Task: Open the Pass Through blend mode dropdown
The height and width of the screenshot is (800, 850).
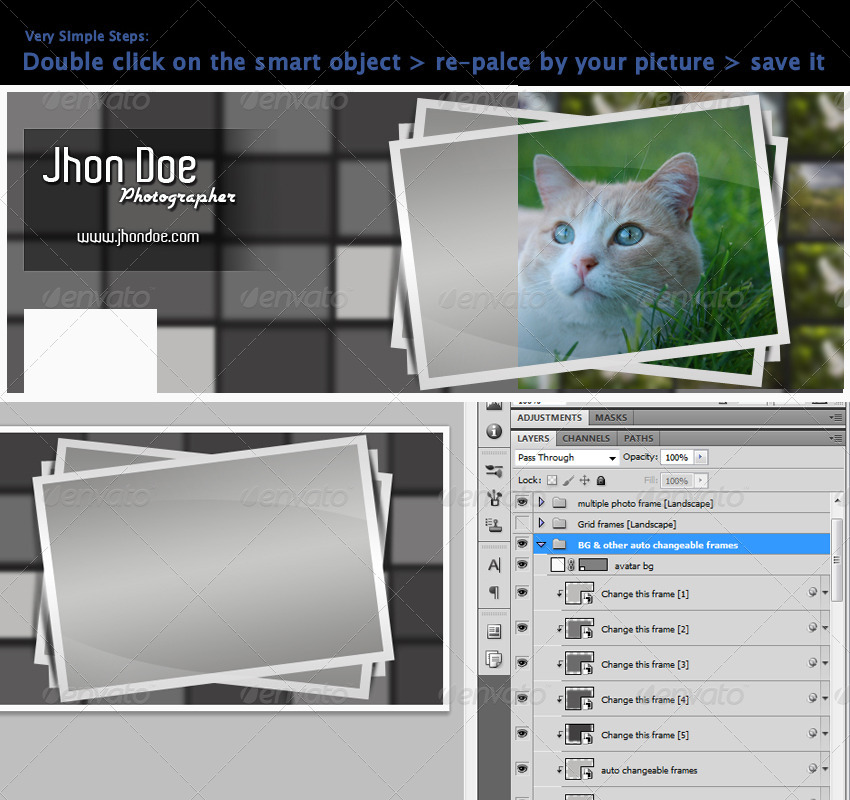Action: 567,457
